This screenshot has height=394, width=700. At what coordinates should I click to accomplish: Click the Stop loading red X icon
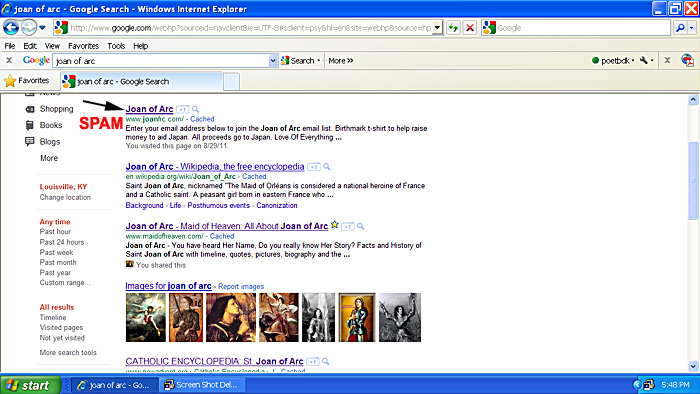tap(470, 28)
